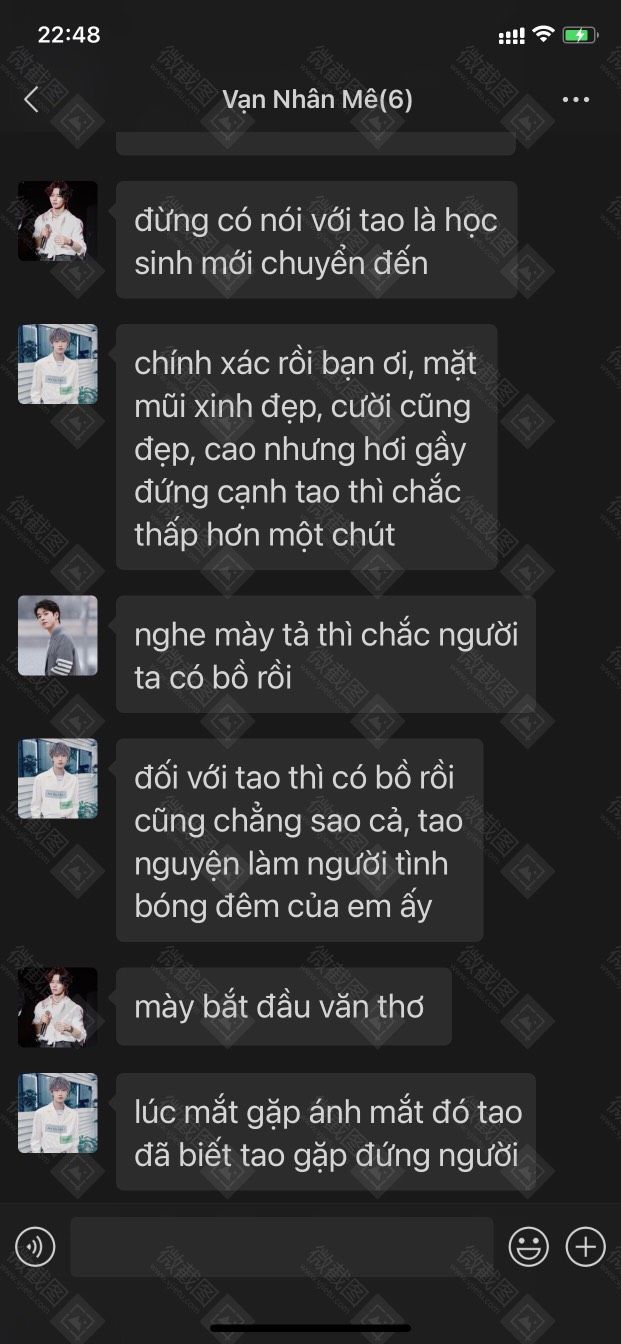Tap avatar beside 'chính xác rồi bạn ơi' message
The height and width of the screenshot is (1344, 621).
click(58, 364)
